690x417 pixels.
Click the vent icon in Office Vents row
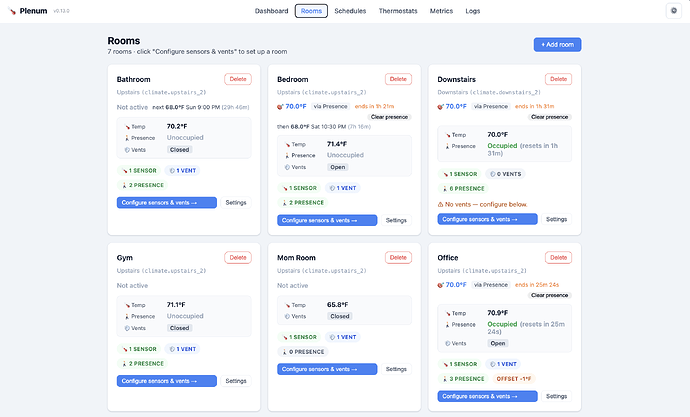pyautogui.click(x=448, y=344)
